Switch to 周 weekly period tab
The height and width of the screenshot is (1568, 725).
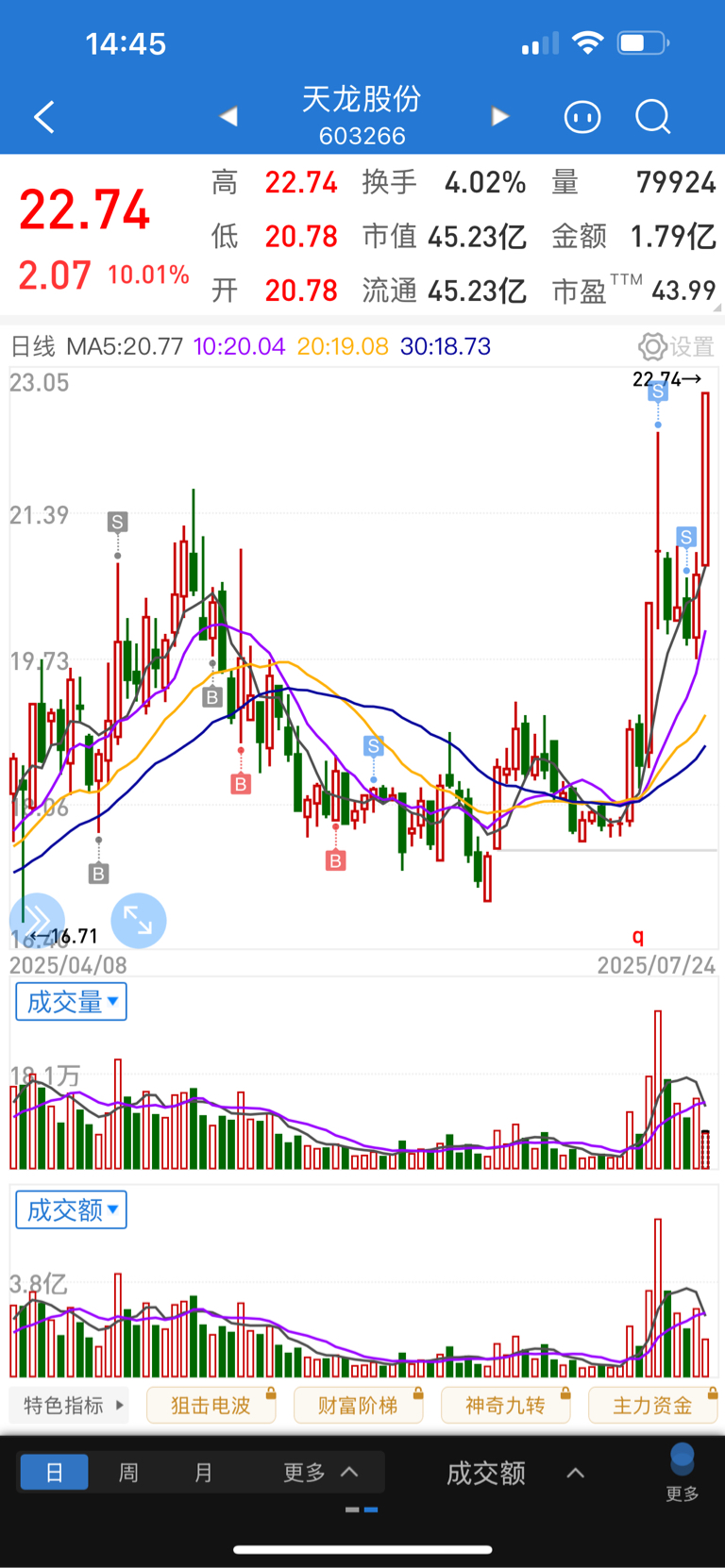[x=128, y=1472]
